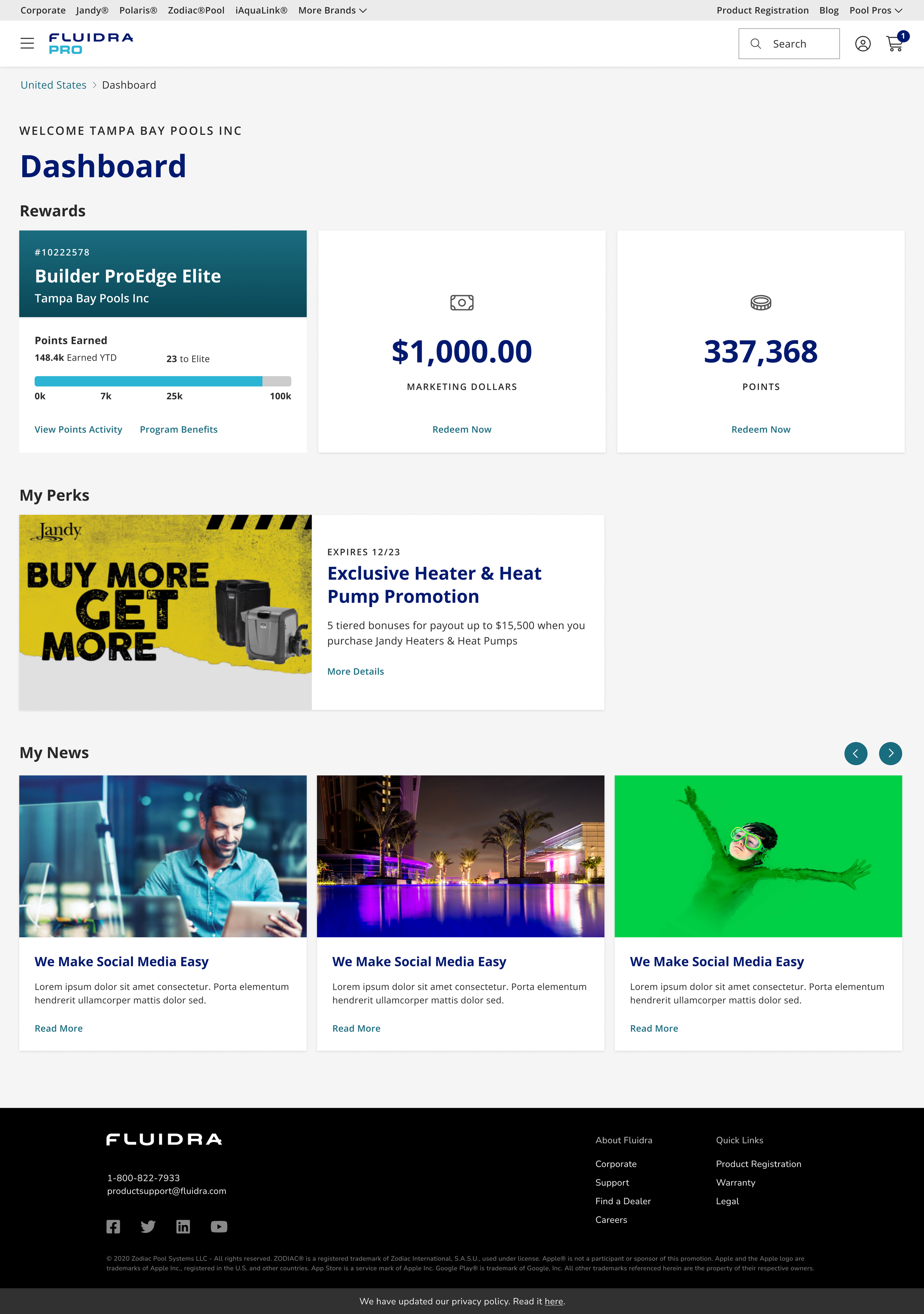Go to previous news with left arrow
924x1314 pixels.
855,753
